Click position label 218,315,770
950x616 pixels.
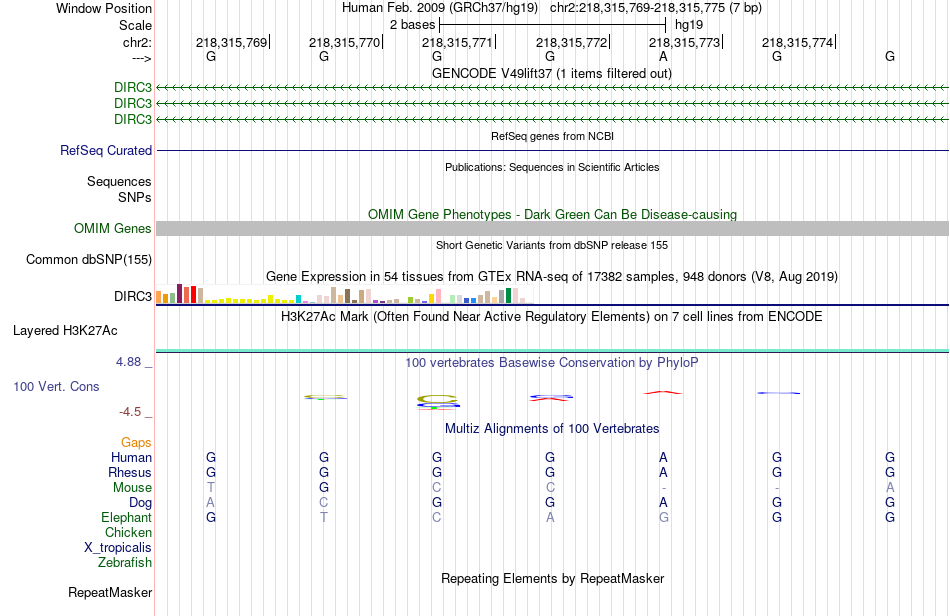pyautogui.click(x=344, y=42)
